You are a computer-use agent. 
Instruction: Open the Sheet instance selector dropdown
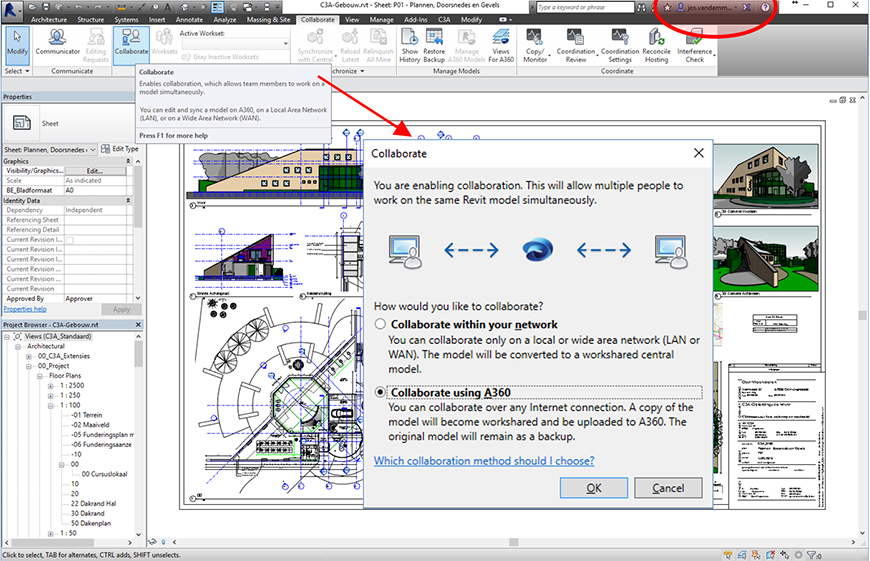point(93,149)
